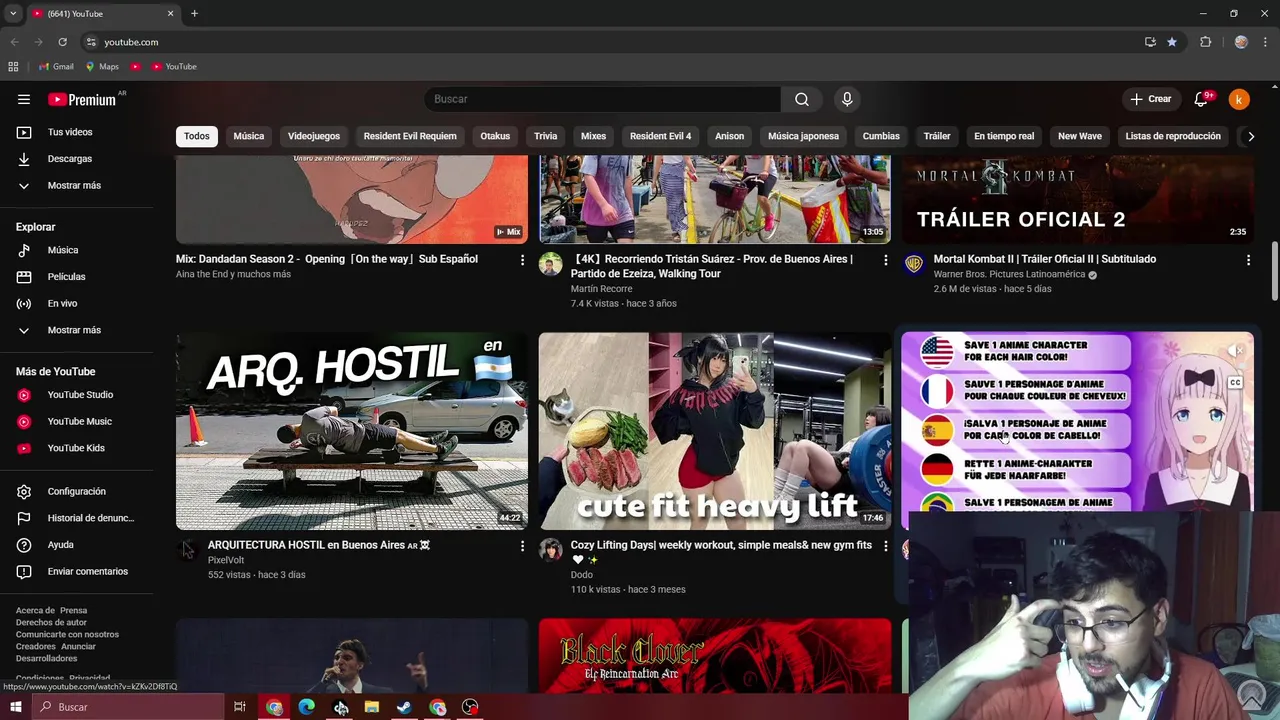This screenshot has height=720, width=1280.
Task: Start voice search with microphone
Action: [847, 99]
